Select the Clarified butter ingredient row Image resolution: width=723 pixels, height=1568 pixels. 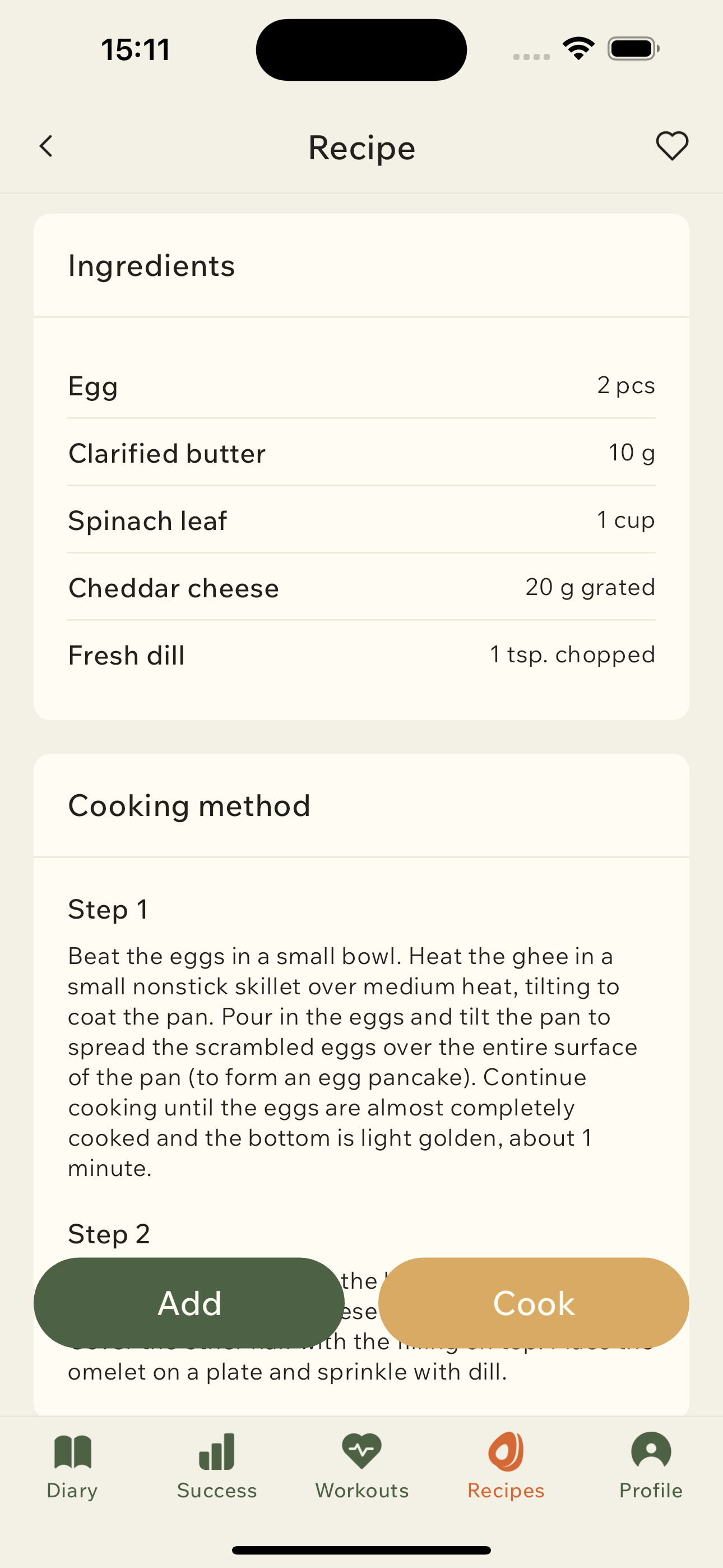[x=361, y=453]
